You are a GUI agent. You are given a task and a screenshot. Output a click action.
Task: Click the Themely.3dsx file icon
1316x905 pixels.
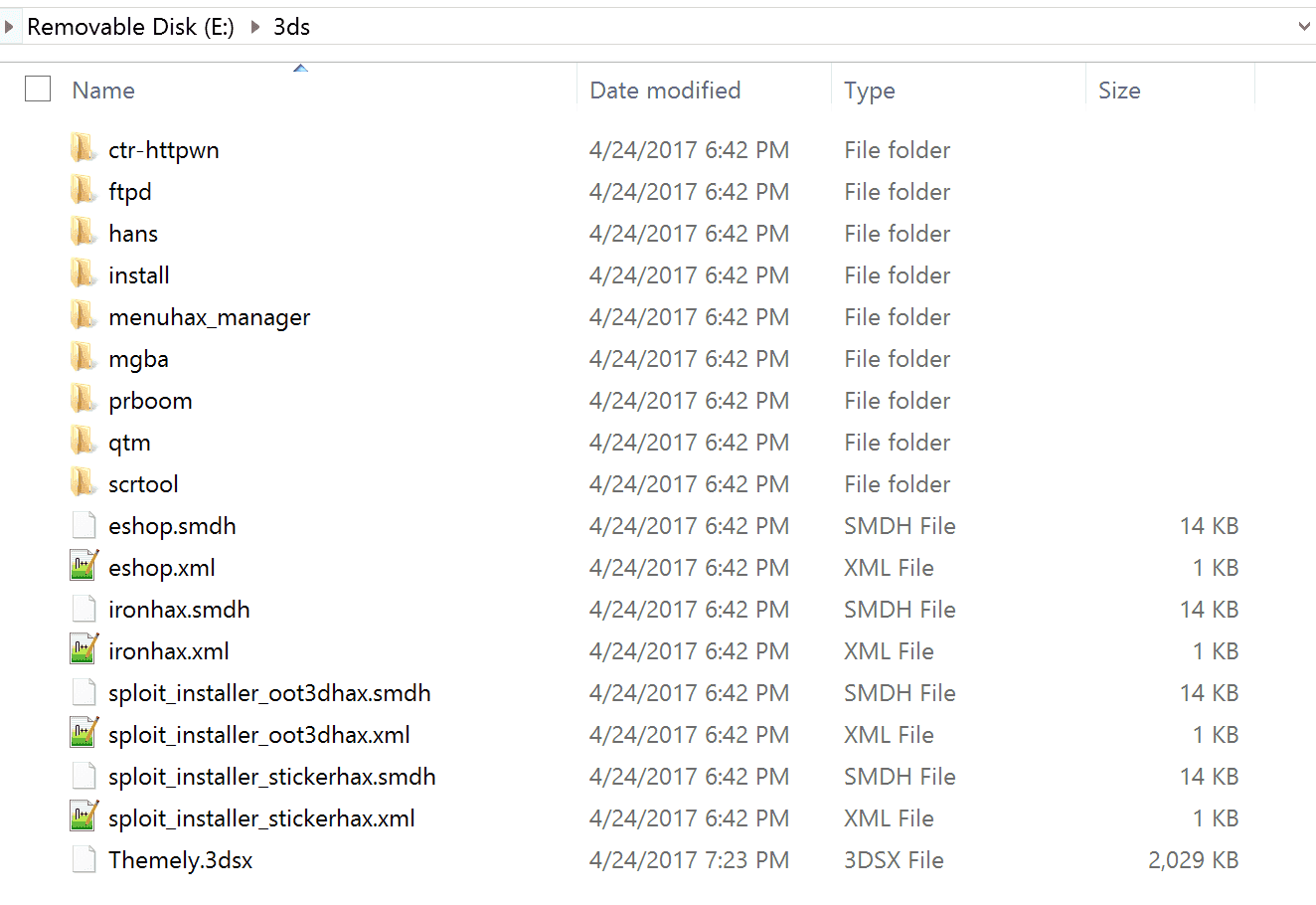click(83, 859)
